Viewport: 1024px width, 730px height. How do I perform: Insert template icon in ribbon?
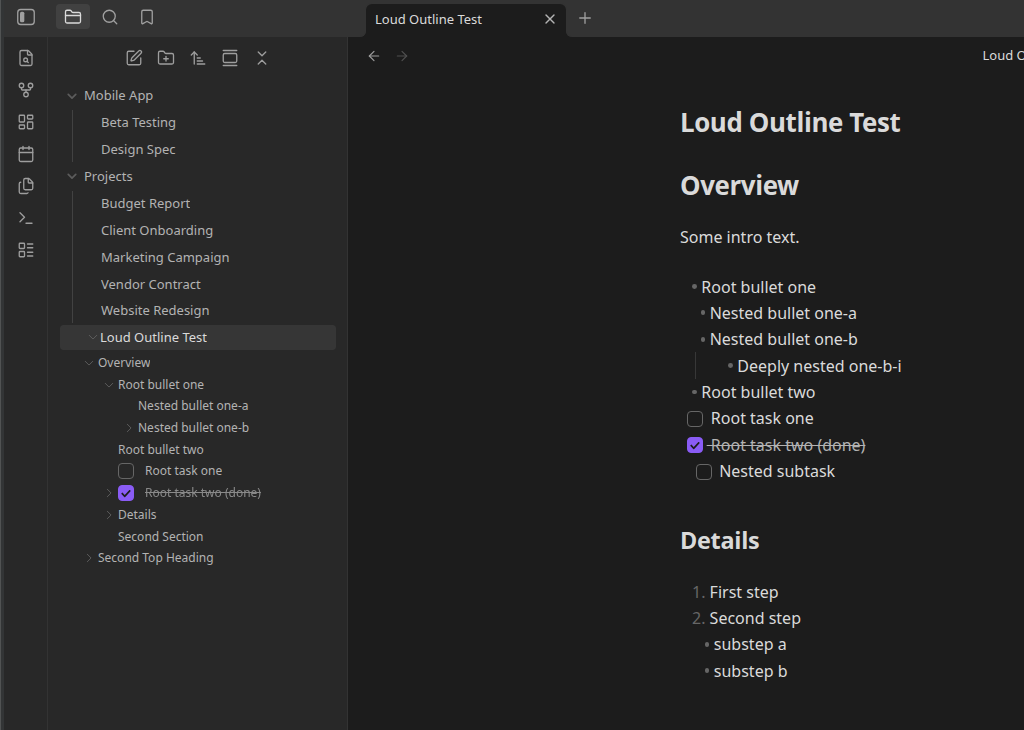(26, 186)
